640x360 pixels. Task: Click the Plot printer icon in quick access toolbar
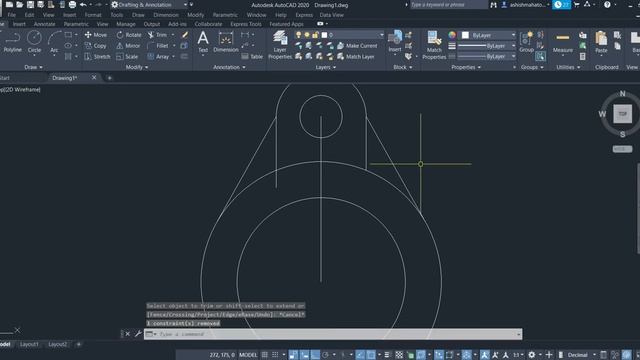(x=72, y=5)
